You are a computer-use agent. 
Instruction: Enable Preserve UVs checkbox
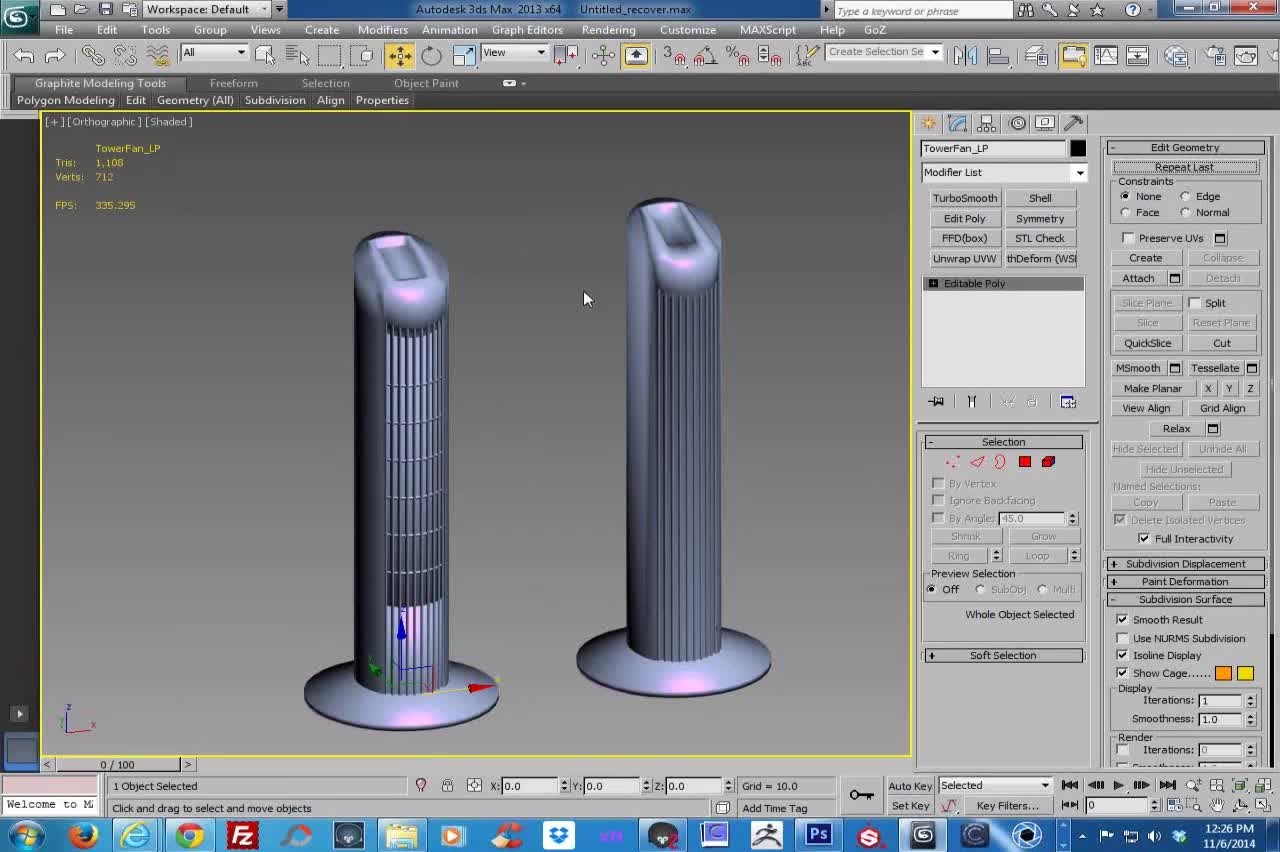pos(1129,238)
